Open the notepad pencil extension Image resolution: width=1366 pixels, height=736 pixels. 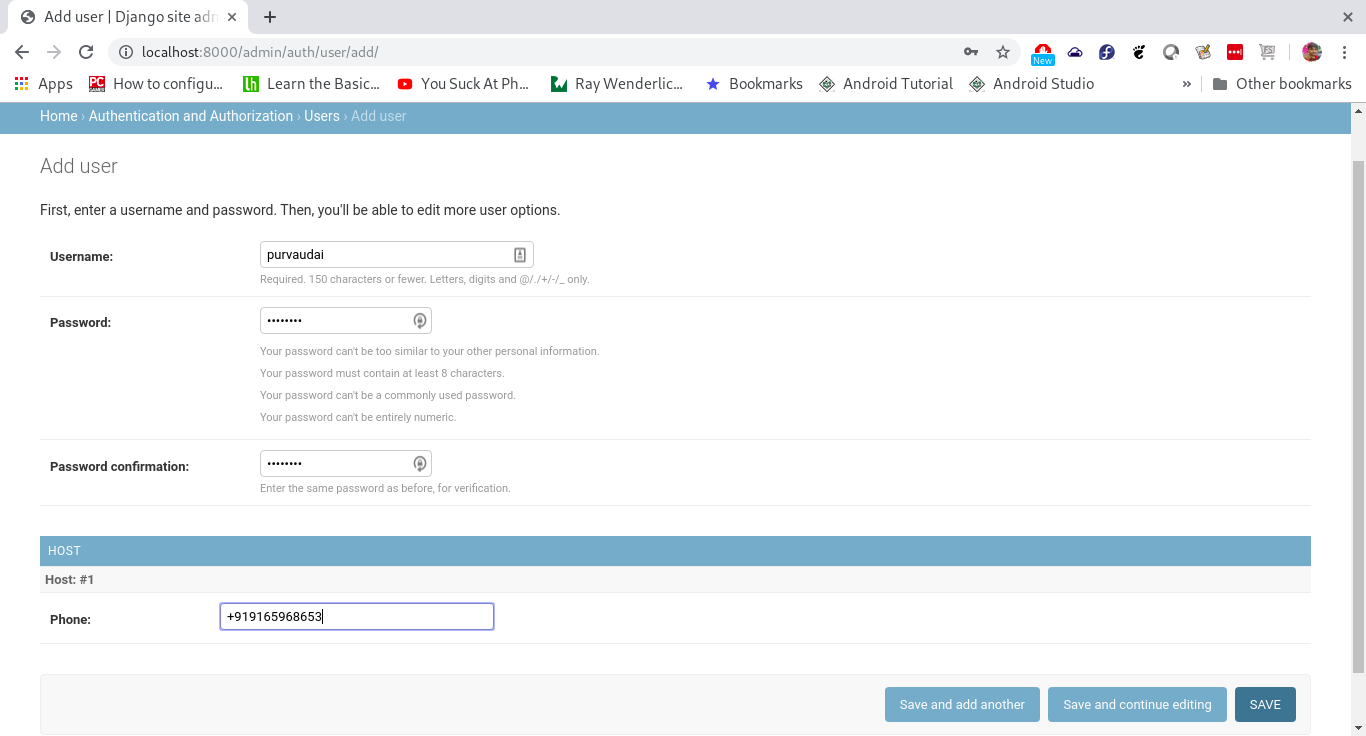[1203, 52]
